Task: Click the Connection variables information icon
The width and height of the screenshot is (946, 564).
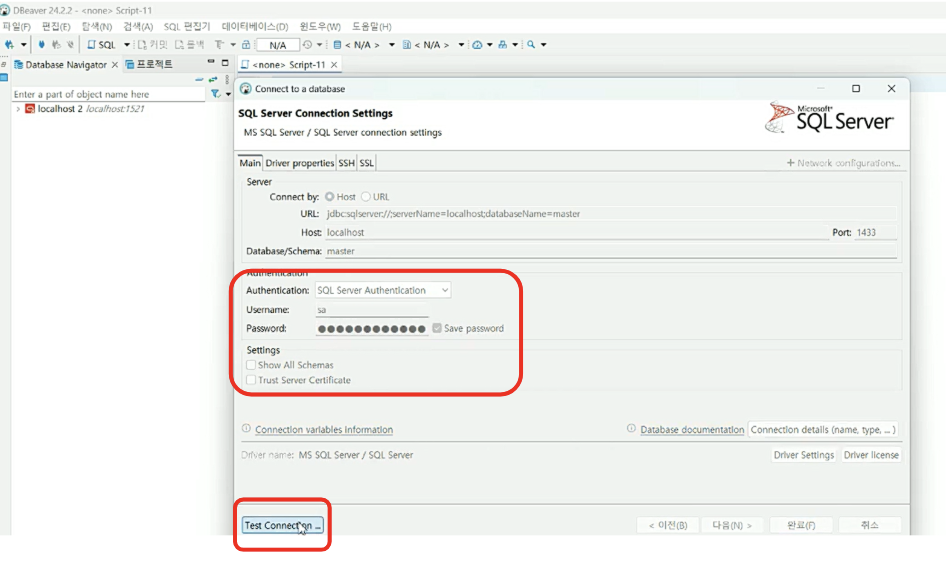Action: 246,429
